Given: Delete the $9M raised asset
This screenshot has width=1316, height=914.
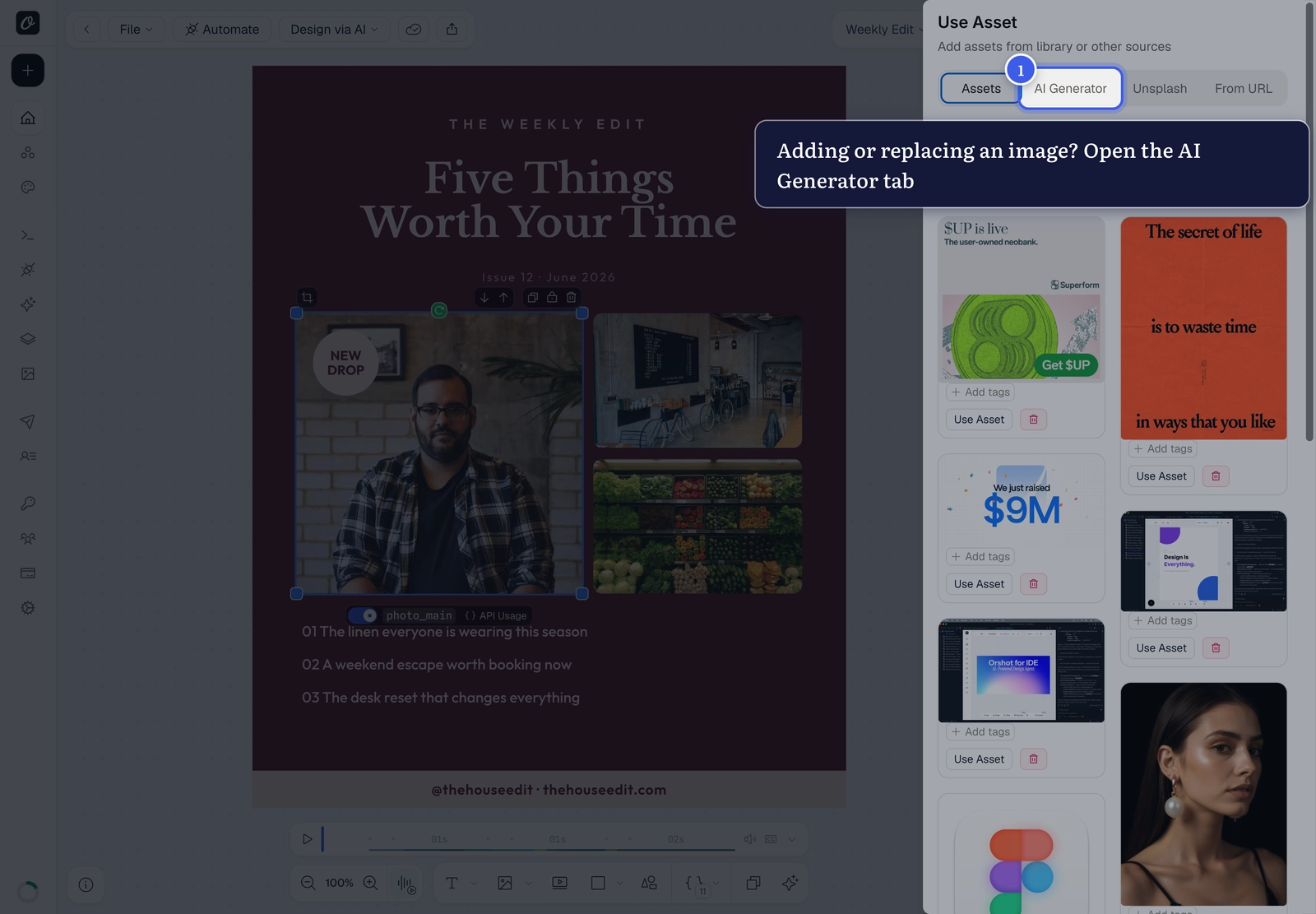Looking at the screenshot, I should [1034, 584].
